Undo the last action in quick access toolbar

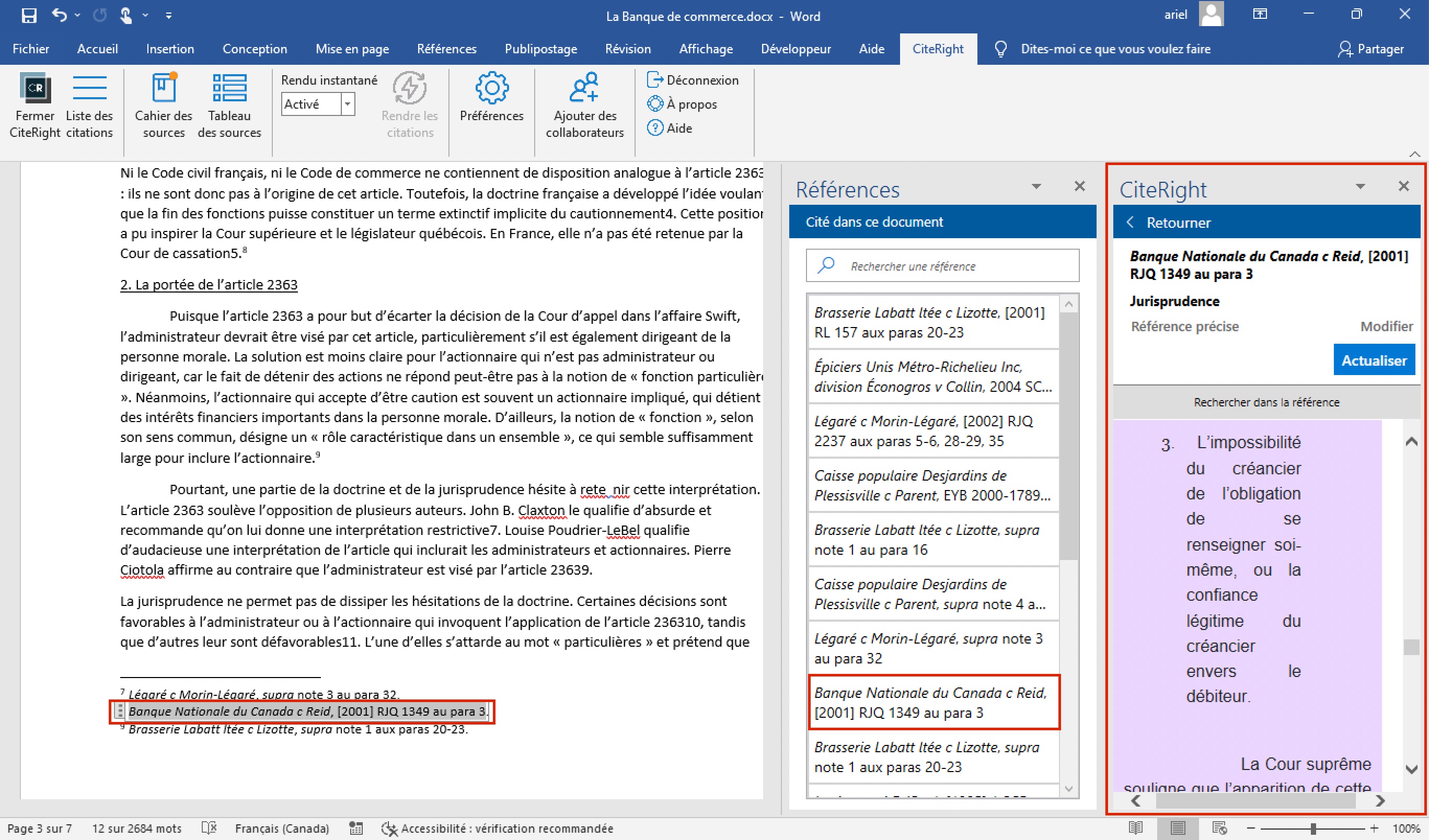(59, 15)
